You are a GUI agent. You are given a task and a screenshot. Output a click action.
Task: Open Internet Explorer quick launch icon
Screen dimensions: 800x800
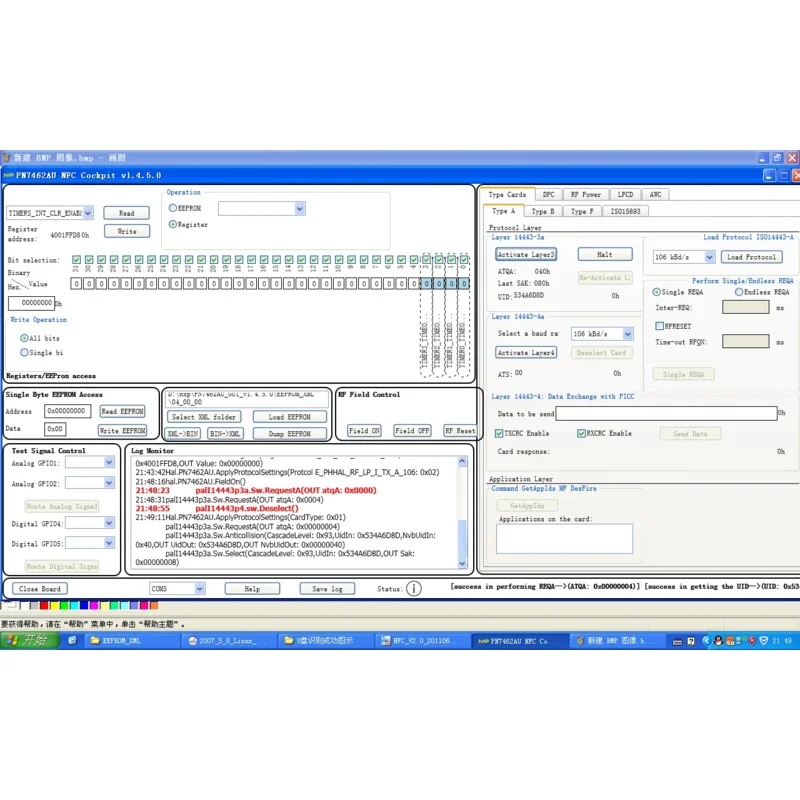tap(72, 640)
